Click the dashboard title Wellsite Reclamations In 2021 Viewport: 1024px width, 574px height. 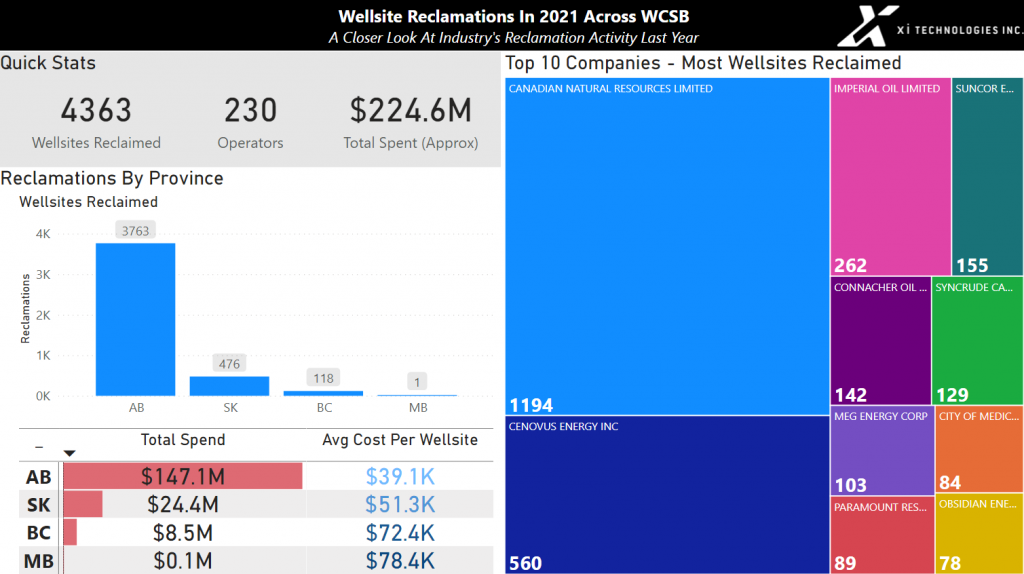pyautogui.click(x=513, y=16)
